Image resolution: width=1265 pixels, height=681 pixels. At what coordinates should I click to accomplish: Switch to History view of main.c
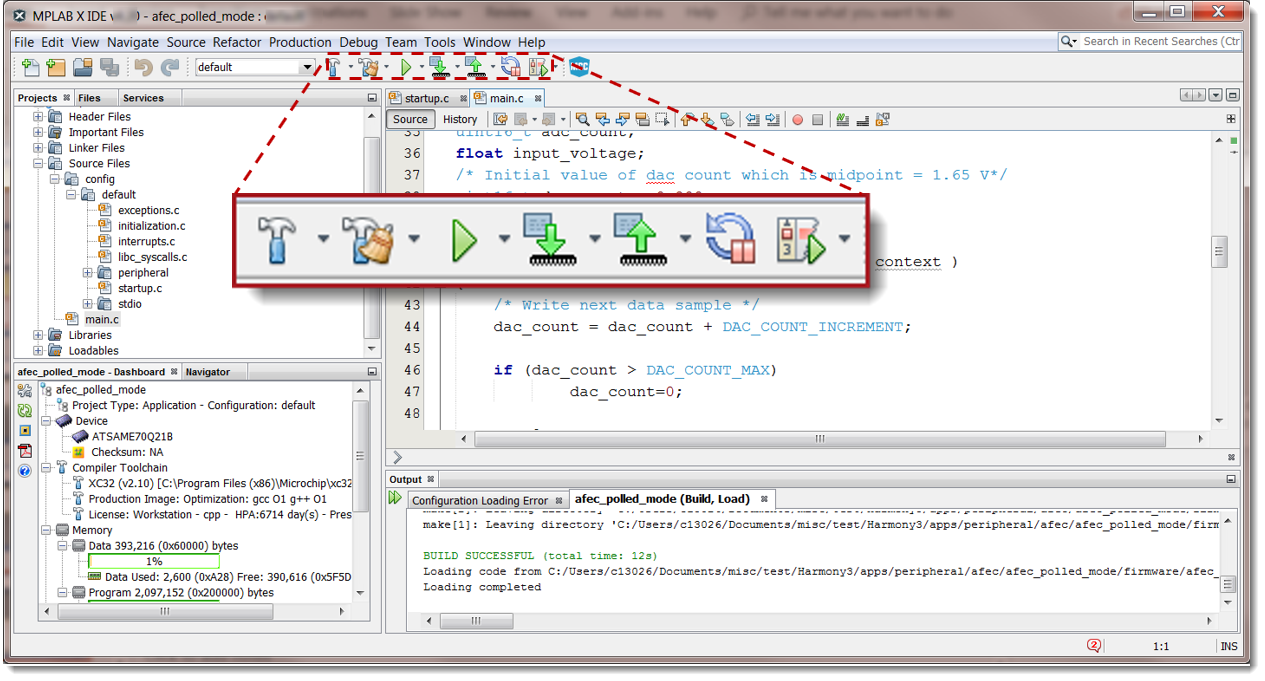(460, 119)
